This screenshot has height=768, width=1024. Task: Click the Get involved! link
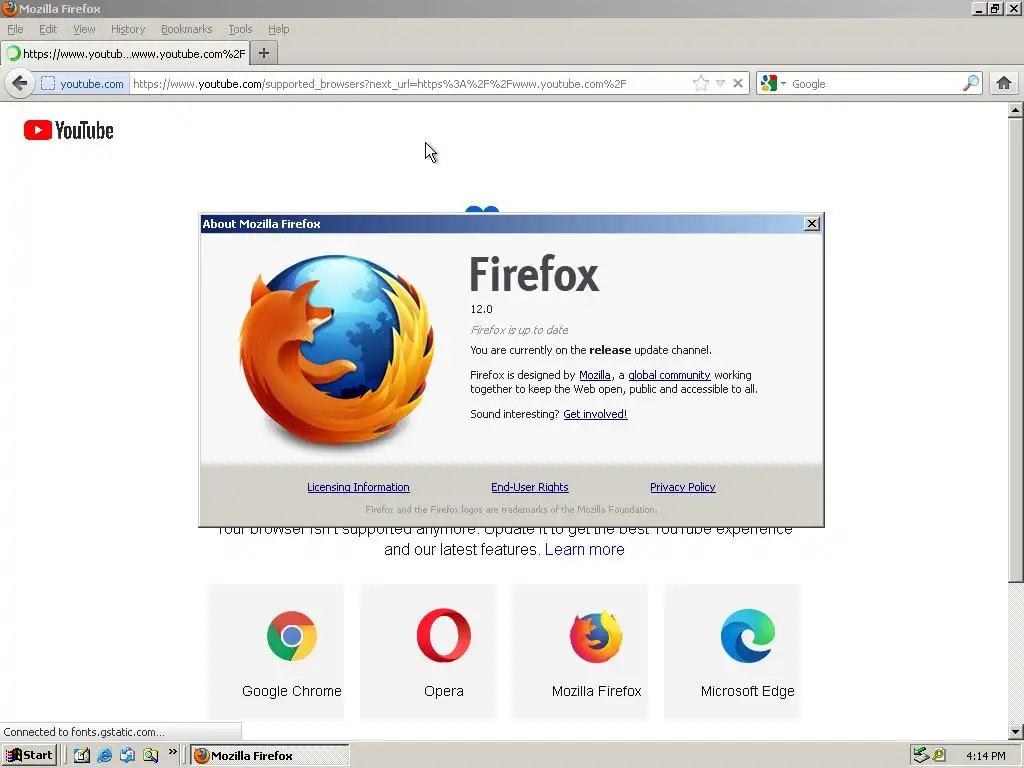pos(595,414)
